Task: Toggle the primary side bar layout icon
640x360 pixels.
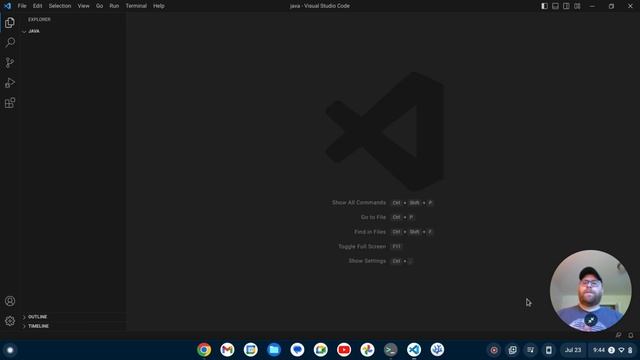Action: 544,6
